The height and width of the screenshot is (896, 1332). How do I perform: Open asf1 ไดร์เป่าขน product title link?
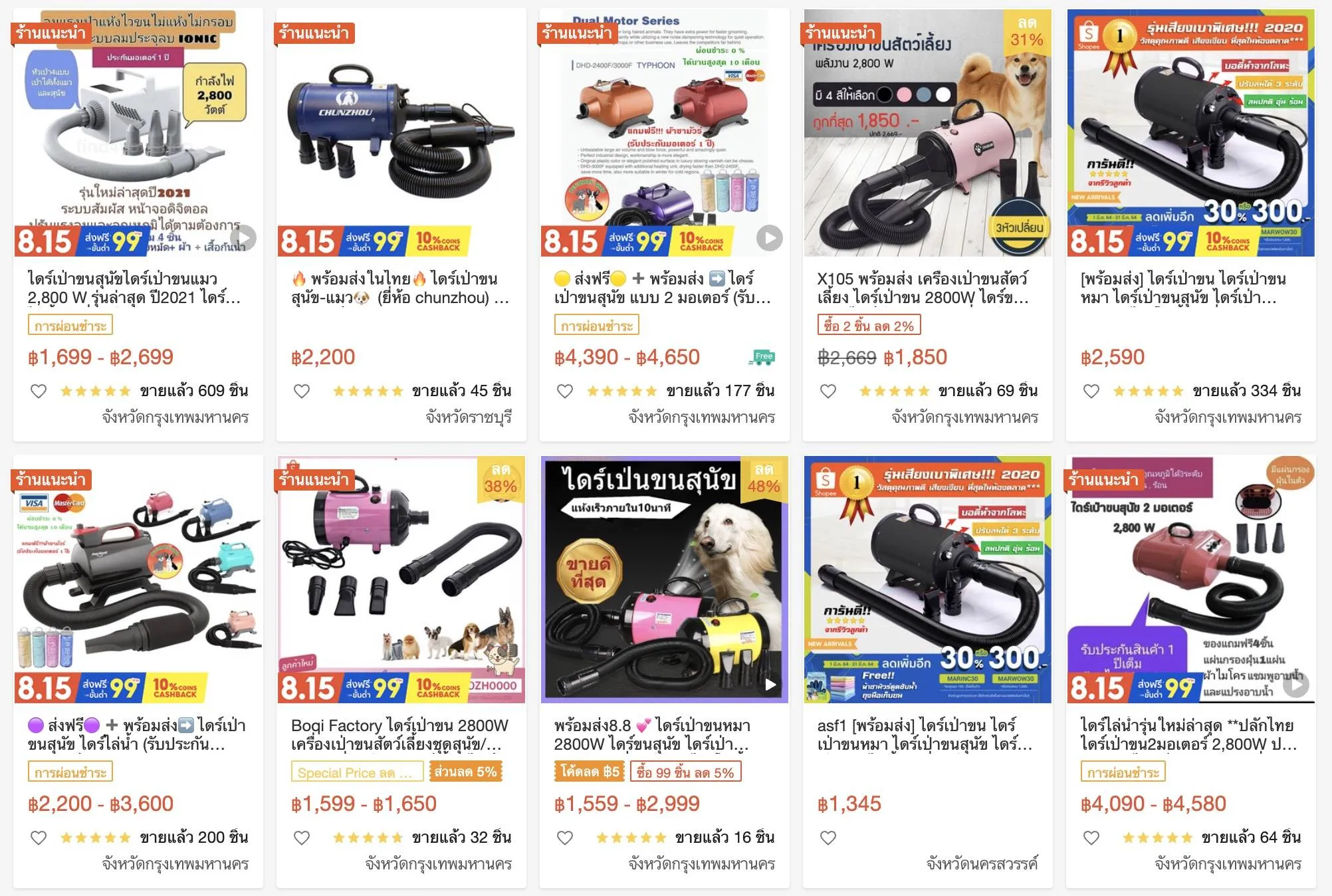925,734
